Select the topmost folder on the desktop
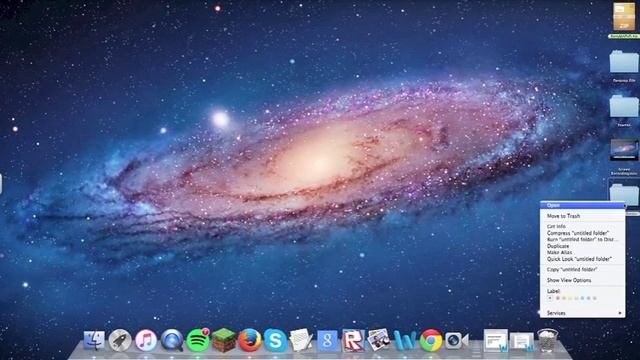Viewport: 640px width, 360px height. [x=624, y=62]
